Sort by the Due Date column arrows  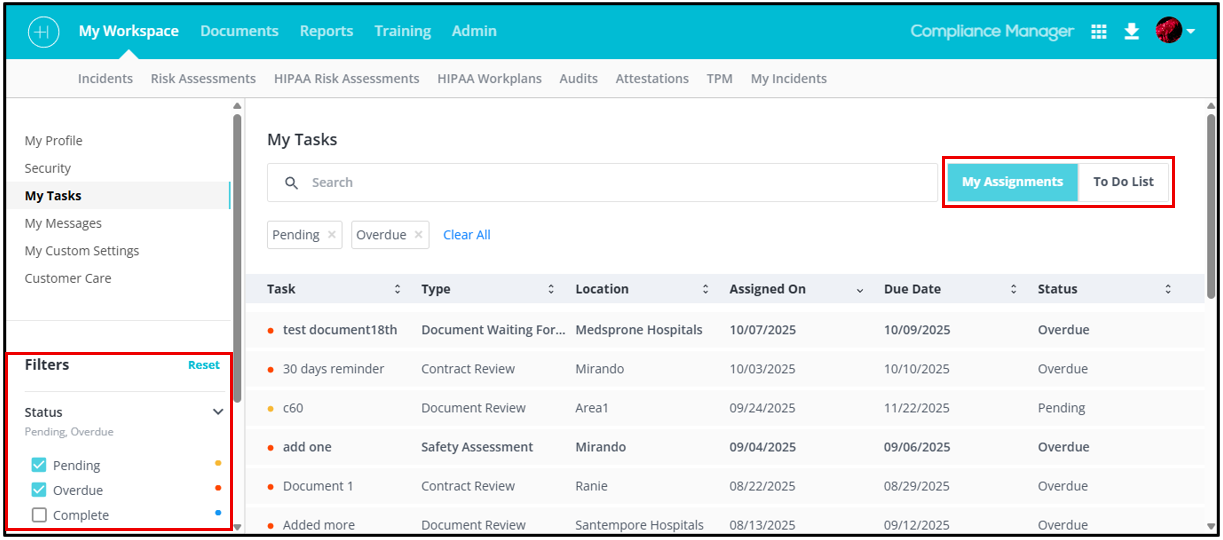pyautogui.click(x=1013, y=289)
